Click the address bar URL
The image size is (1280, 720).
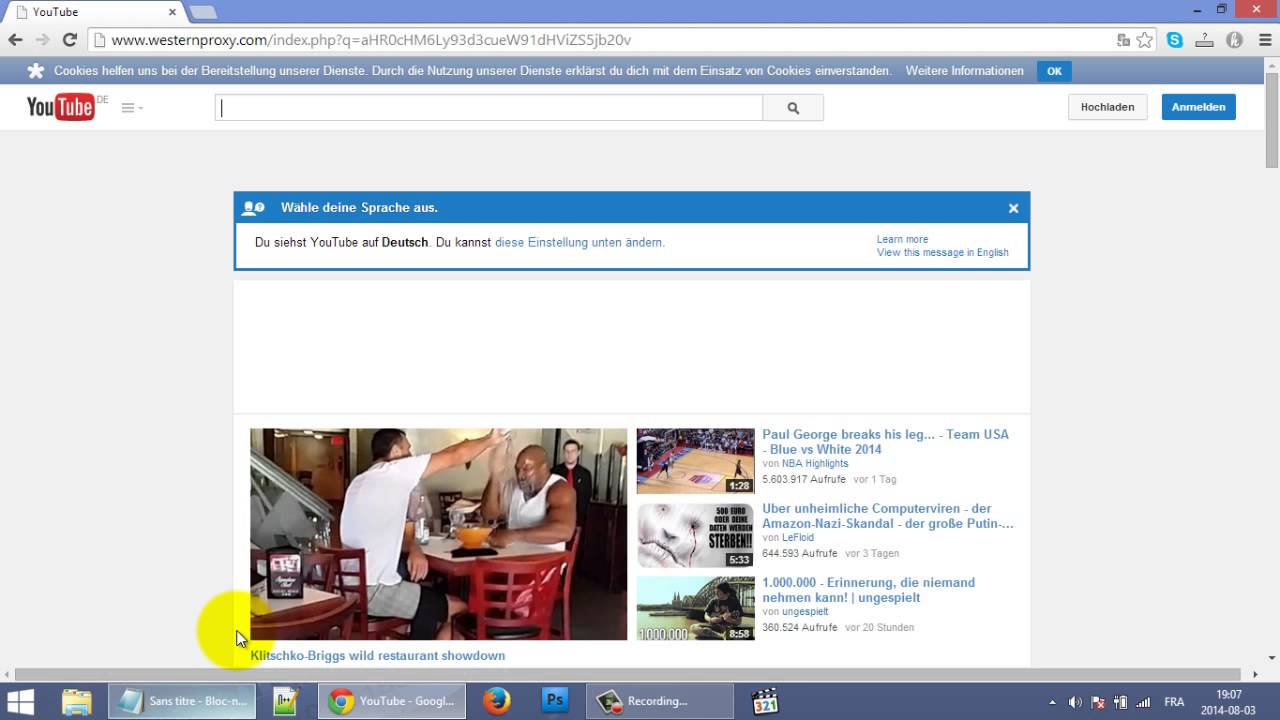pyautogui.click(x=371, y=40)
